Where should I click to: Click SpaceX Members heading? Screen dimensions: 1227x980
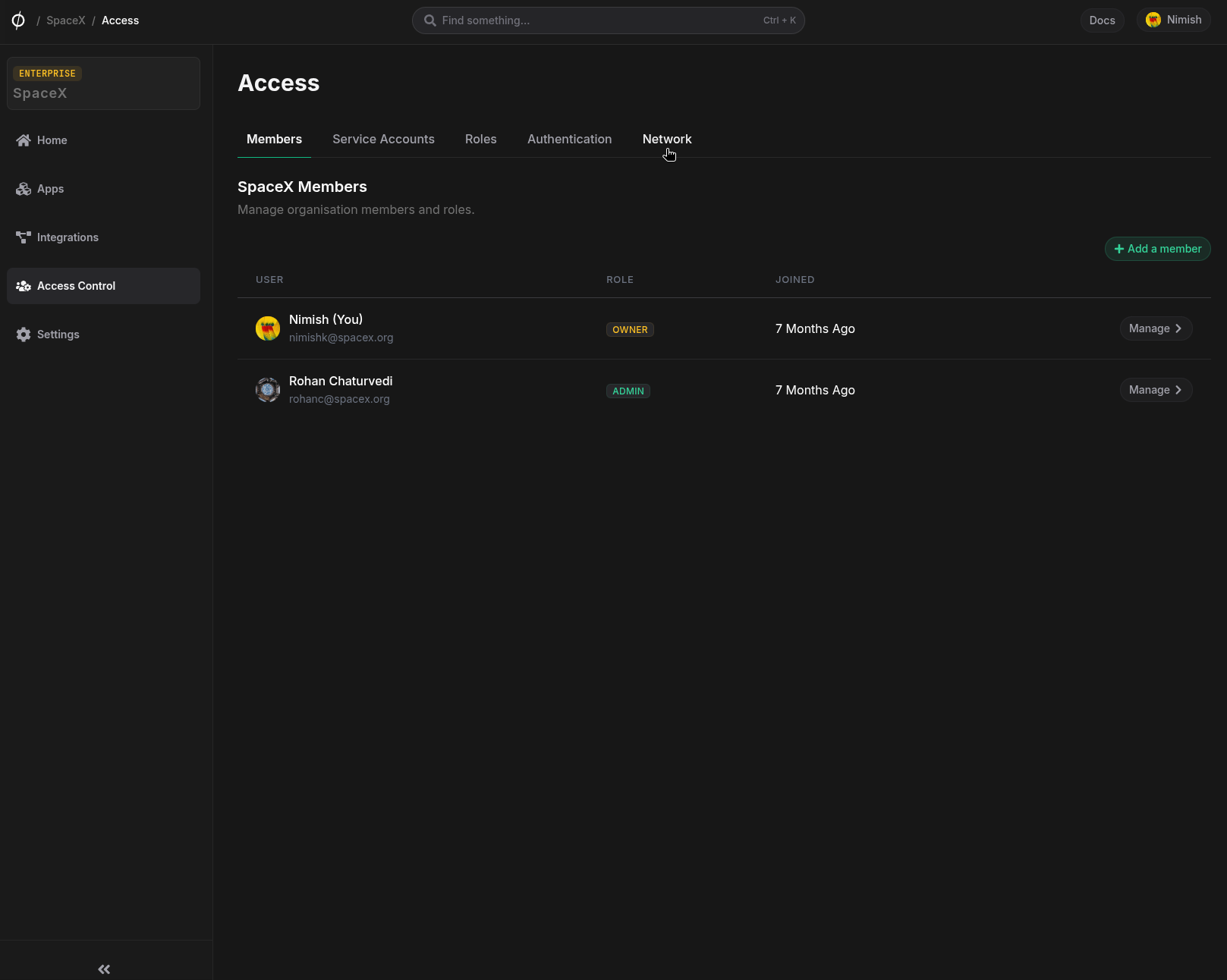[x=302, y=187]
